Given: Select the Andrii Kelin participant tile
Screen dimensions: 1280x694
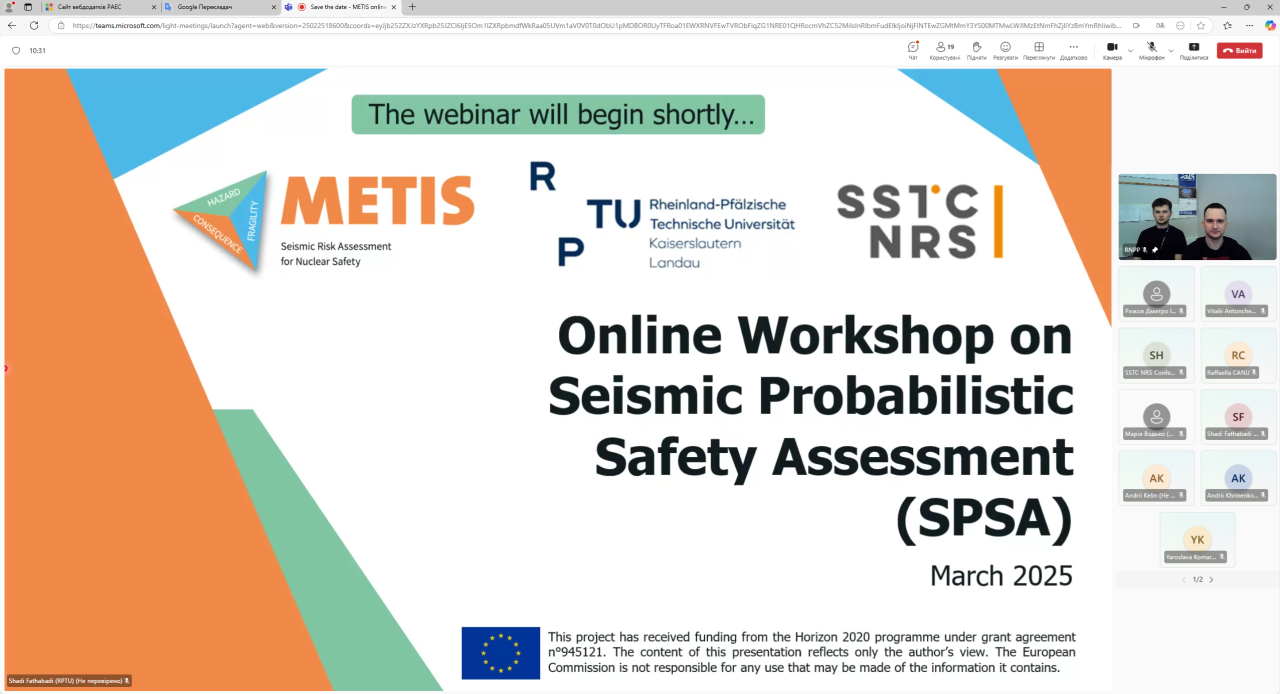Looking at the screenshot, I should [x=1157, y=478].
